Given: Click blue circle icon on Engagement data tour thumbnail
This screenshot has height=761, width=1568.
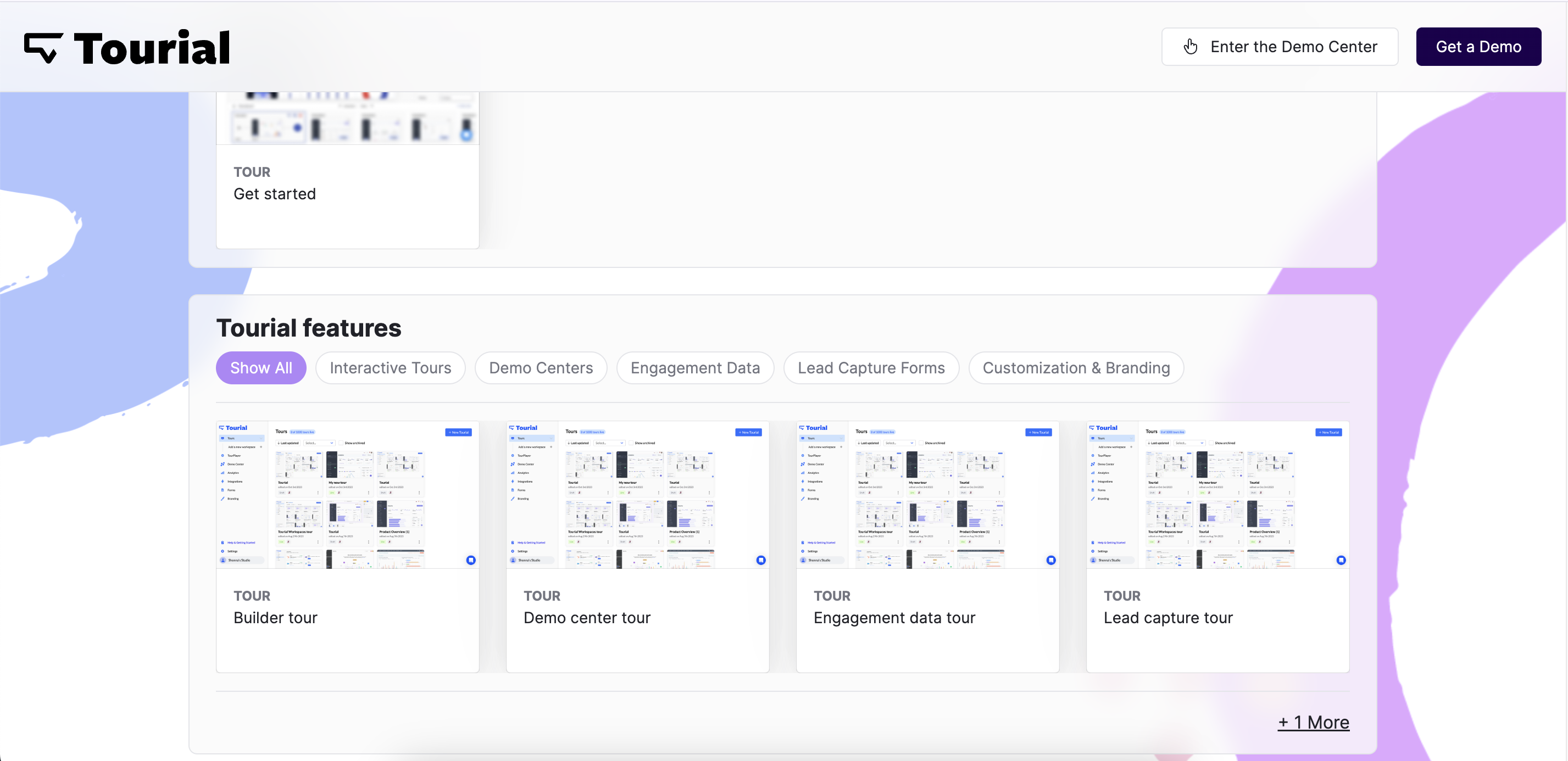Looking at the screenshot, I should (1050, 559).
